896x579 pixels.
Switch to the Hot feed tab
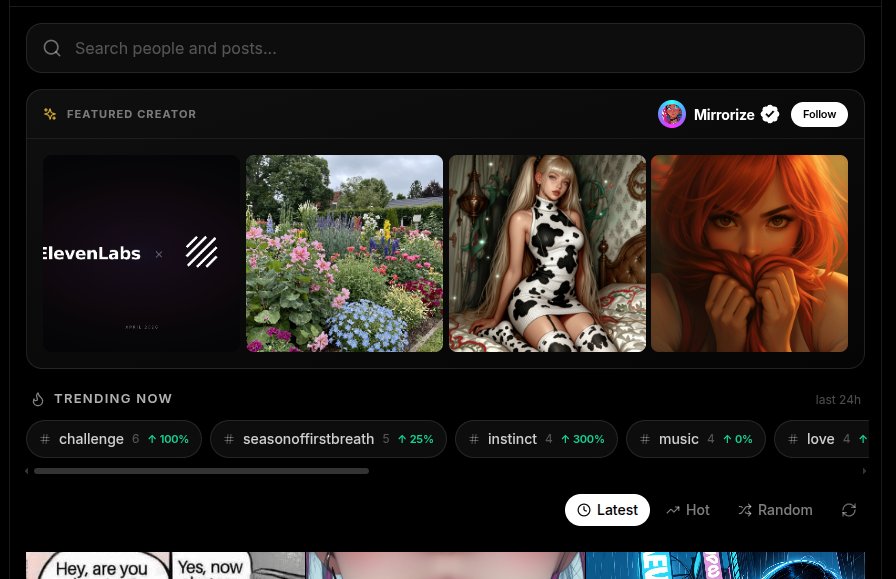[x=688, y=510]
